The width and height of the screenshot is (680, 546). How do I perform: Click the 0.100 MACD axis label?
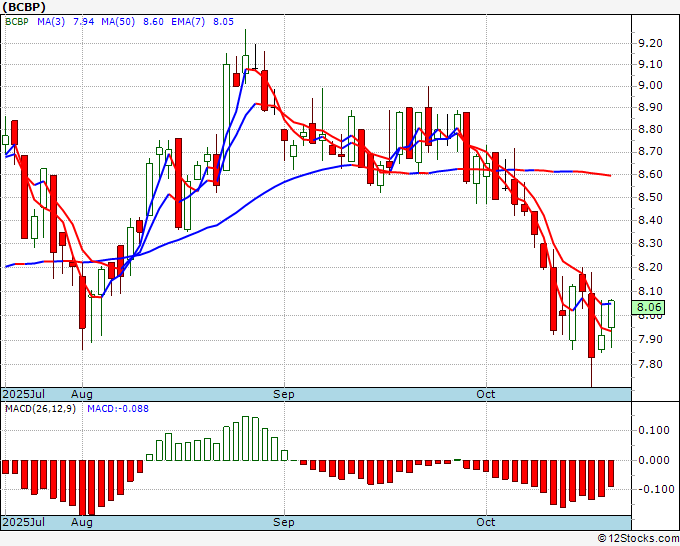pyautogui.click(x=654, y=430)
